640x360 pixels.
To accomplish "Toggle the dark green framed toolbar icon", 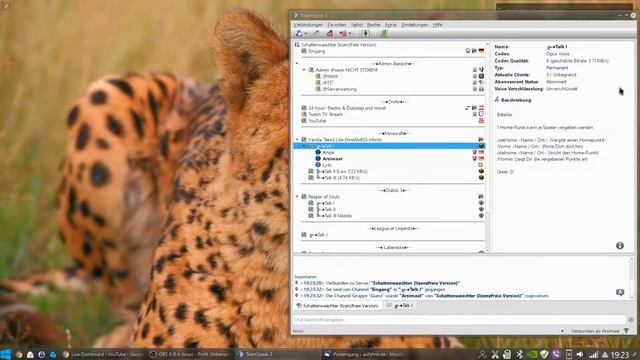I will click(x=365, y=34).
